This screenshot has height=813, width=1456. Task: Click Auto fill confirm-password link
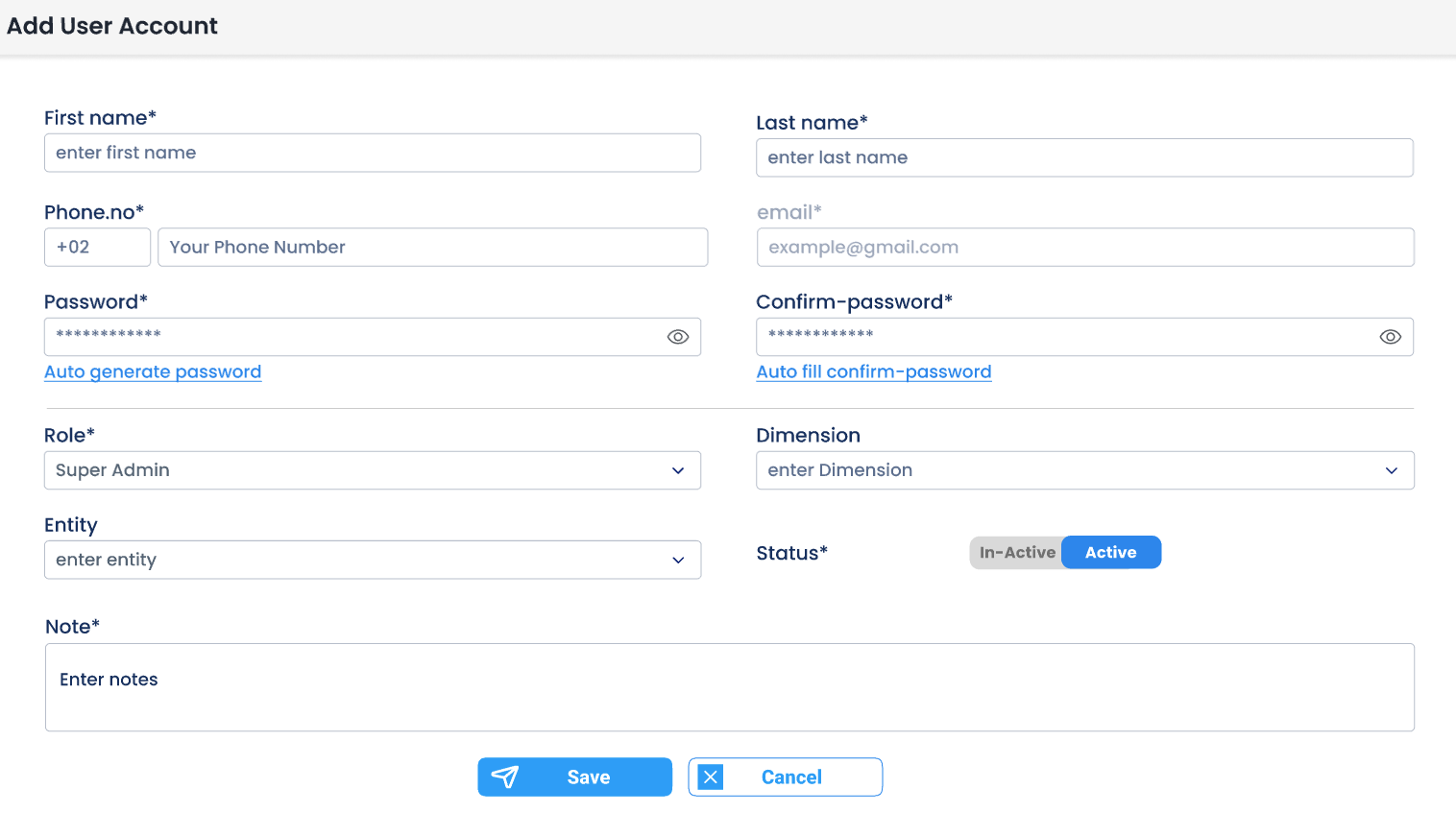pos(873,371)
